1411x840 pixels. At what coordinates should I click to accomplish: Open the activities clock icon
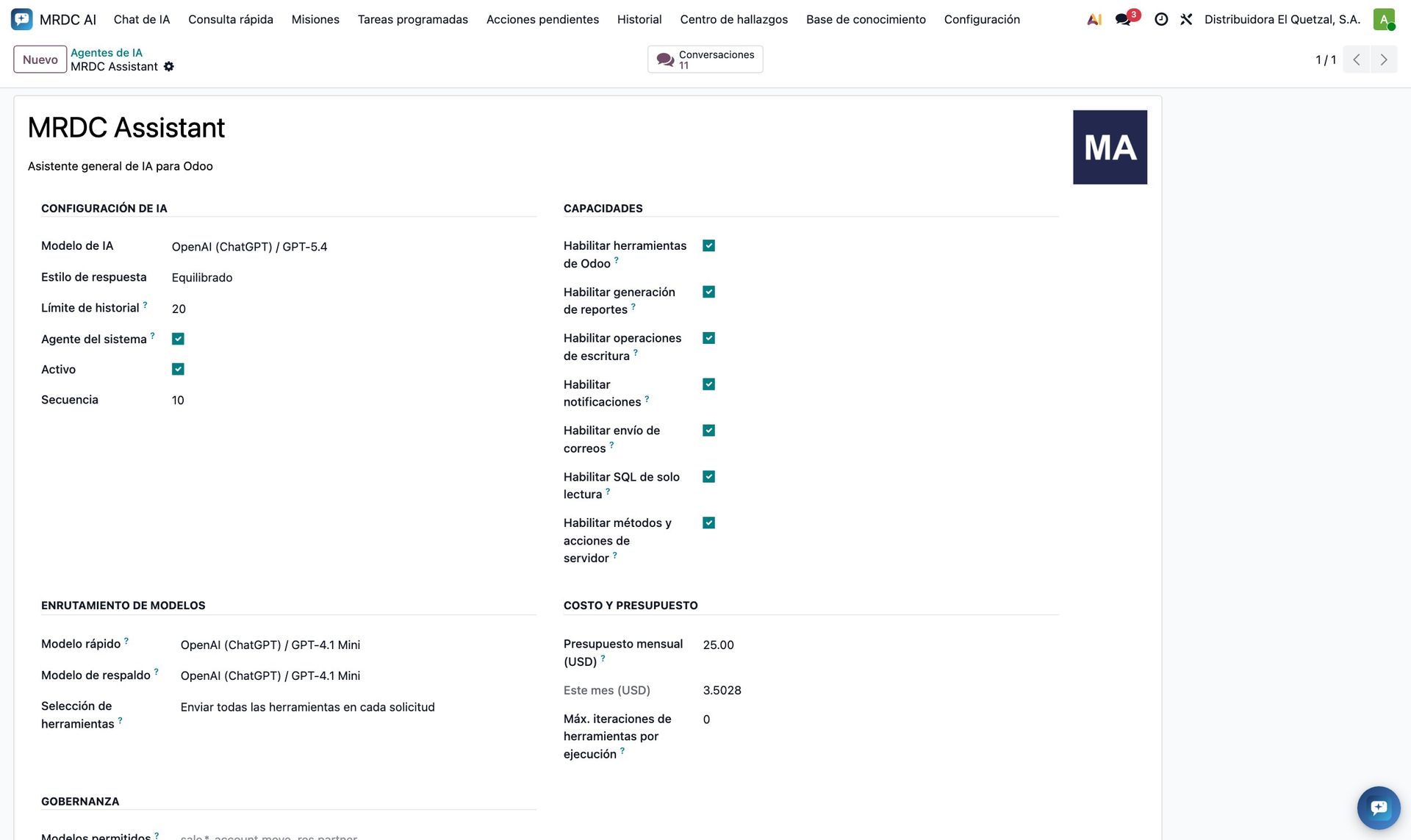(x=1161, y=20)
